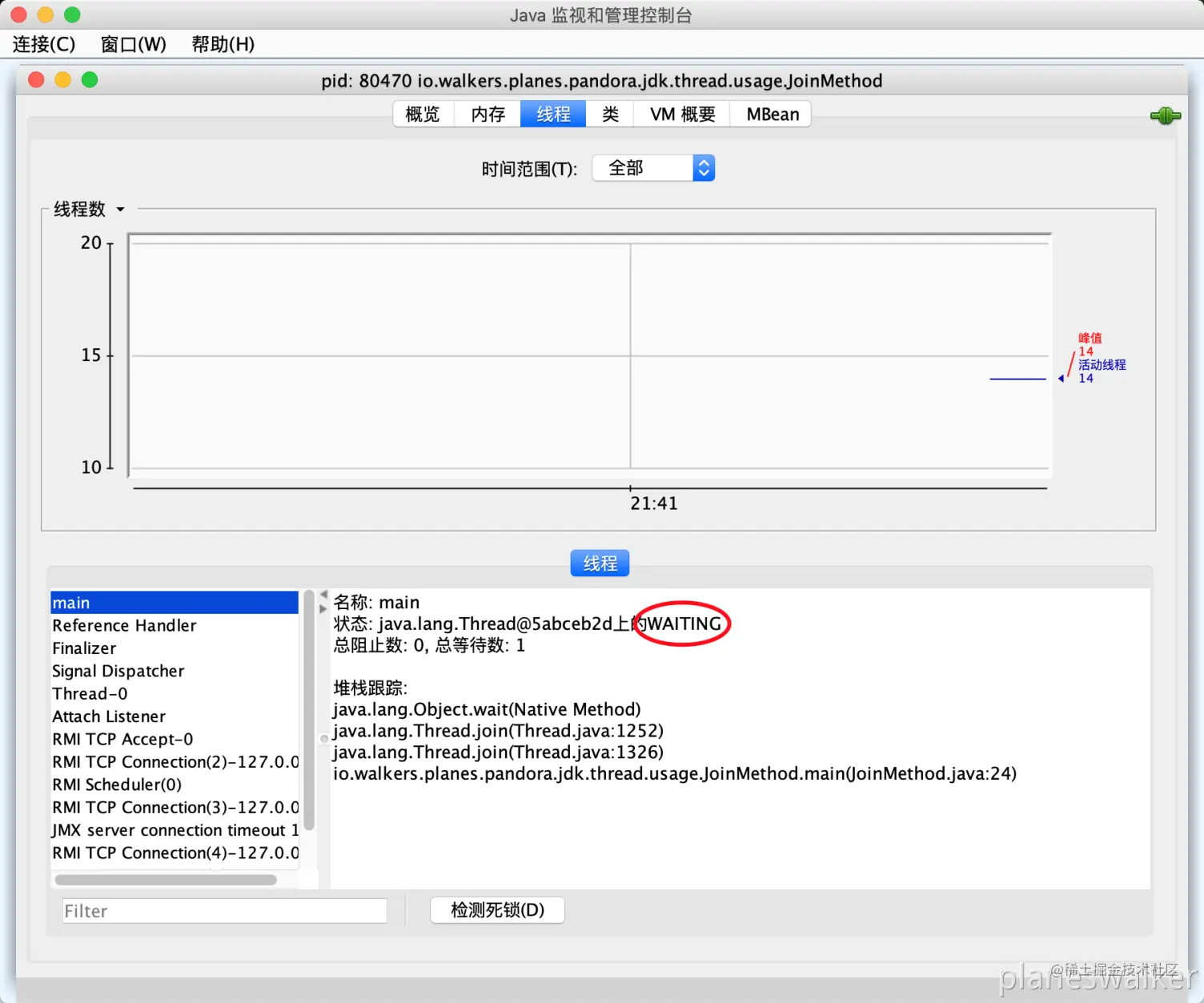Click the 检测死锁(D) button
The image size is (1204, 1003).
pyautogui.click(x=497, y=910)
